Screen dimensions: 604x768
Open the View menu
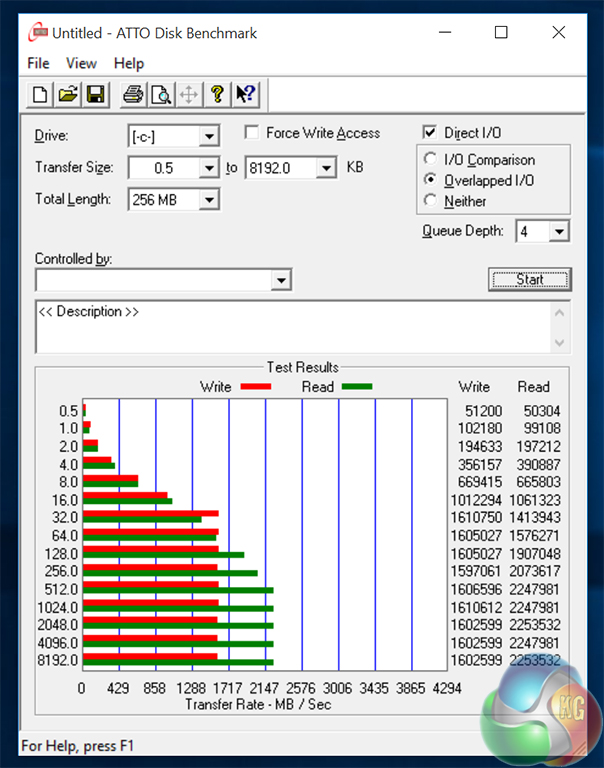[81, 63]
